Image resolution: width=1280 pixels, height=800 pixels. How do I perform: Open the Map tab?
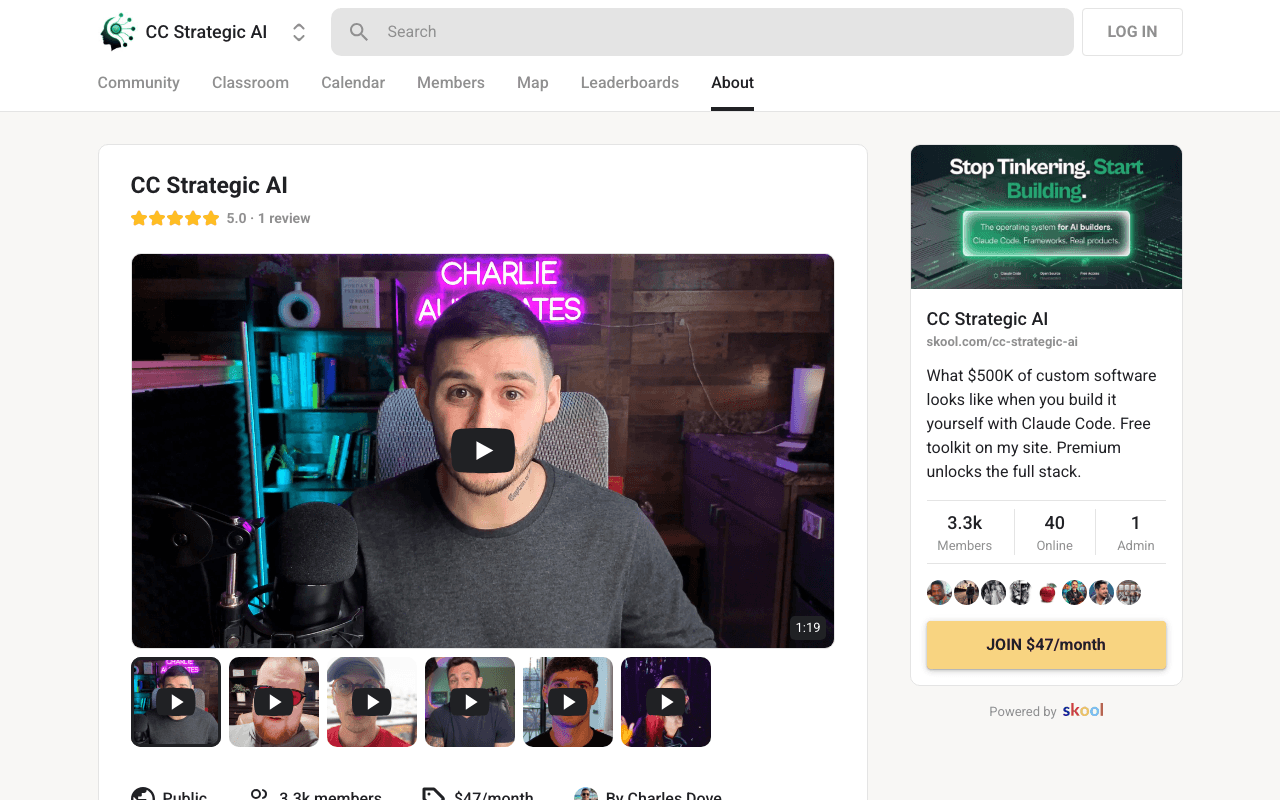533,83
